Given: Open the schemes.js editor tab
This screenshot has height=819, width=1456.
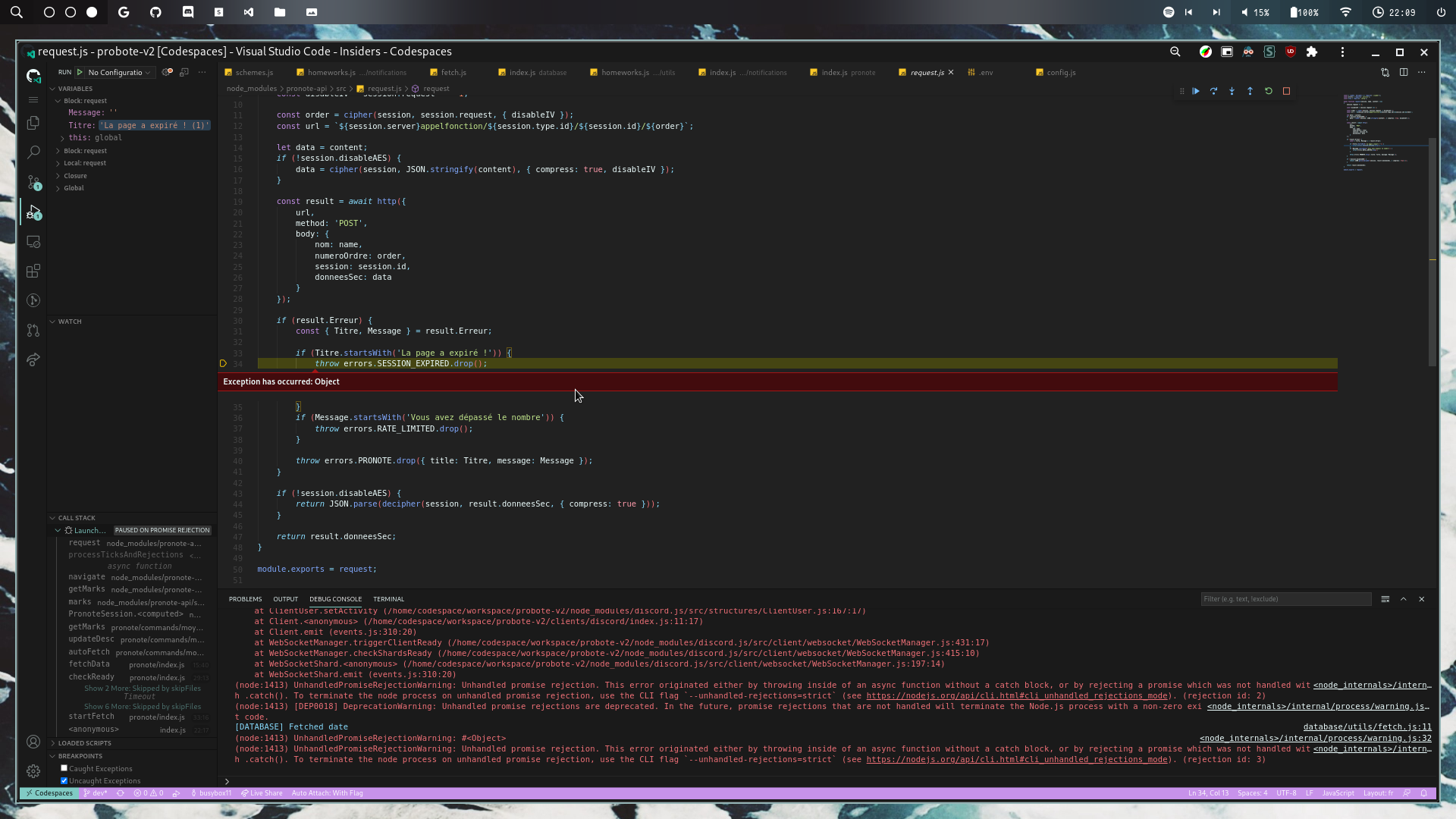Looking at the screenshot, I should point(253,72).
